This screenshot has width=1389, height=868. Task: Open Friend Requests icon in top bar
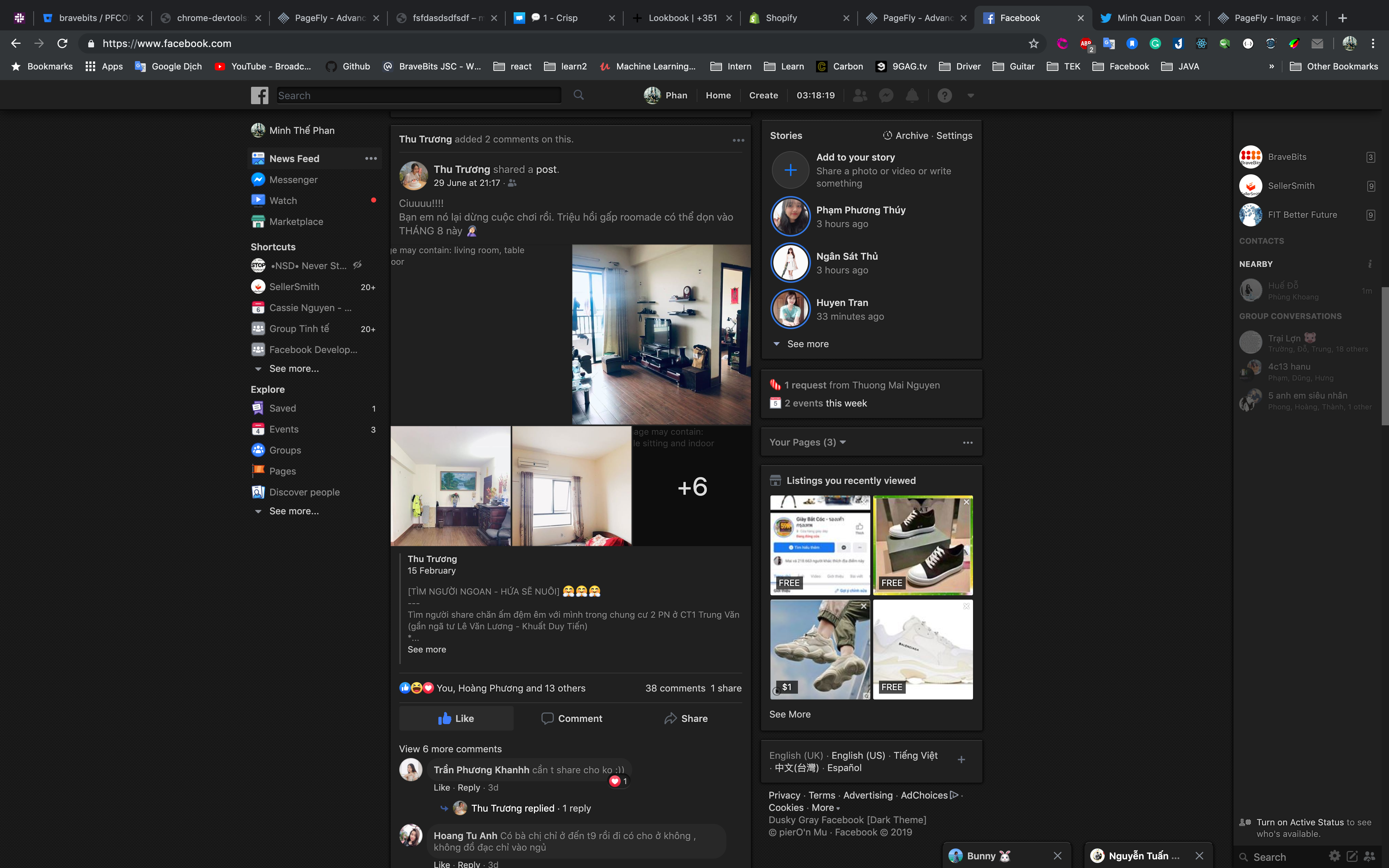tap(860, 95)
